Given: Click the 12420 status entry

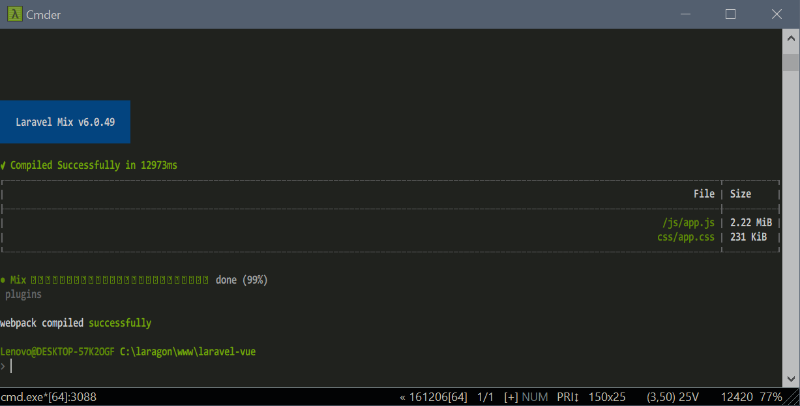Looking at the screenshot, I should [x=737, y=397].
